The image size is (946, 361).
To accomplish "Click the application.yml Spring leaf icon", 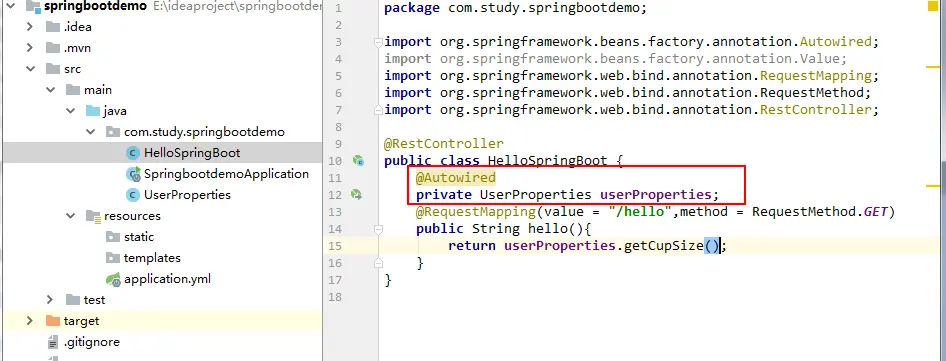I will coord(113,279).
